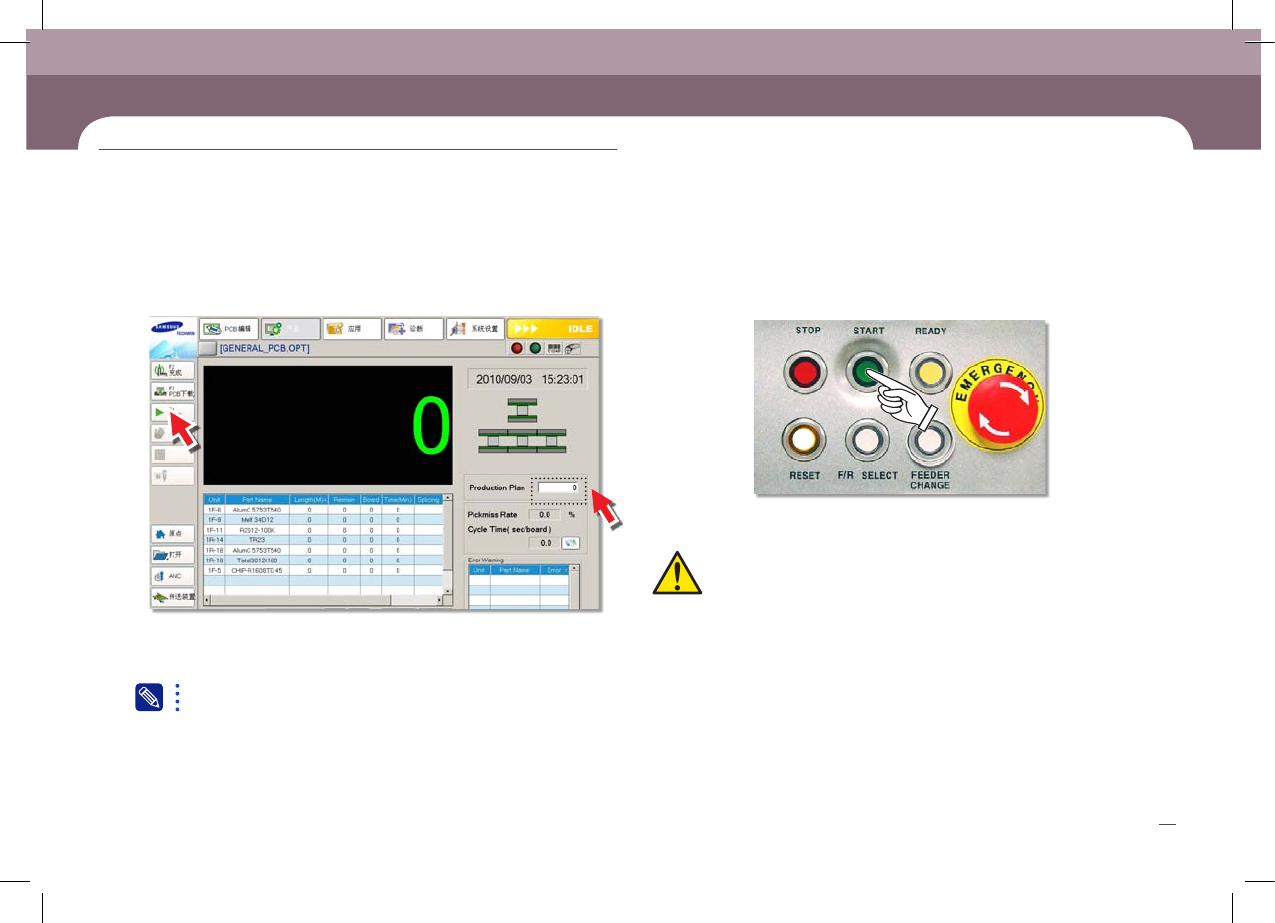
Task: Click the hand pointer icon in top toolbar
Action: (x=573, y=348)
